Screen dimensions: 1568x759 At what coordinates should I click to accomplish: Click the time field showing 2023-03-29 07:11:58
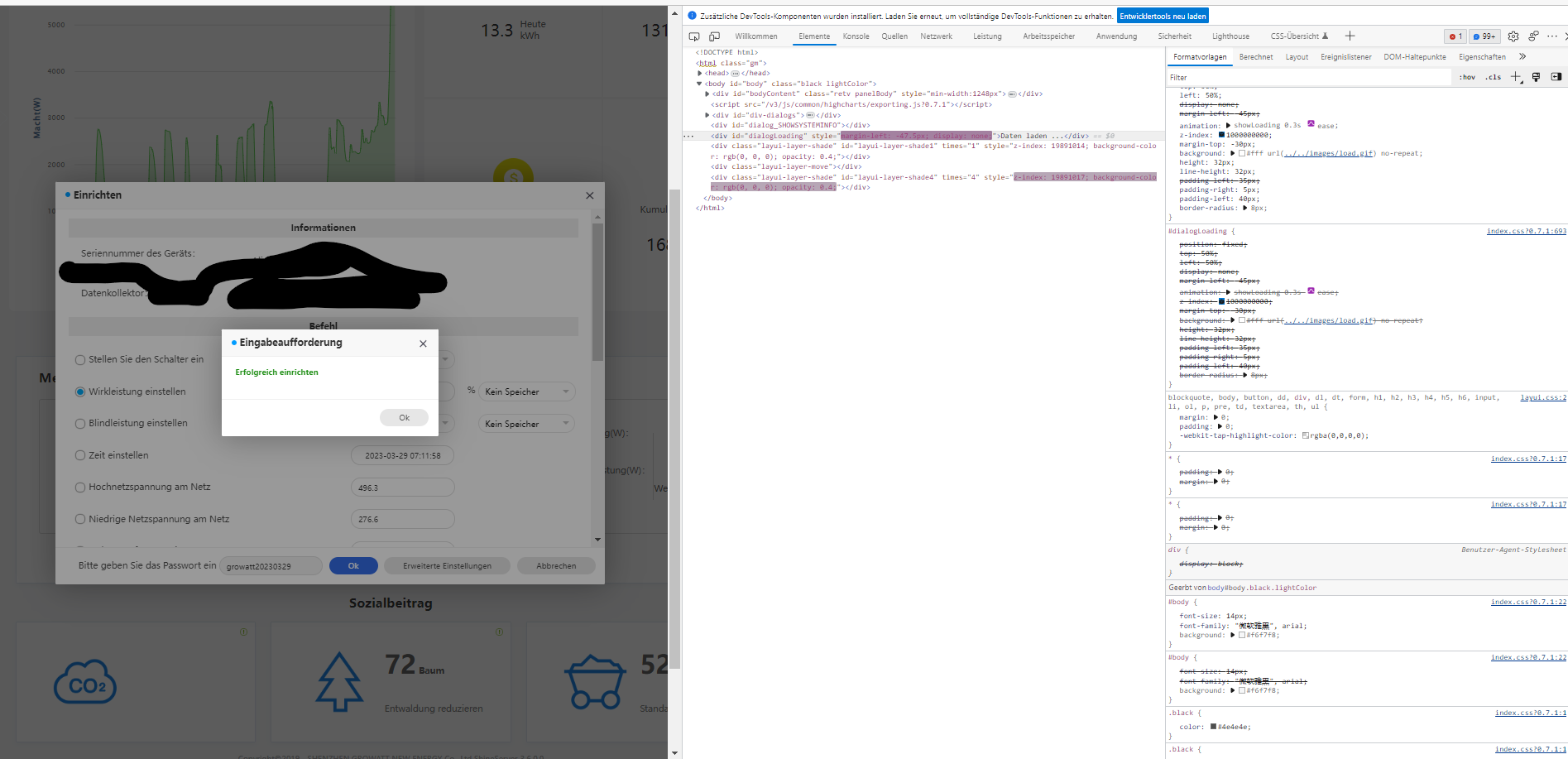point(403,455)
